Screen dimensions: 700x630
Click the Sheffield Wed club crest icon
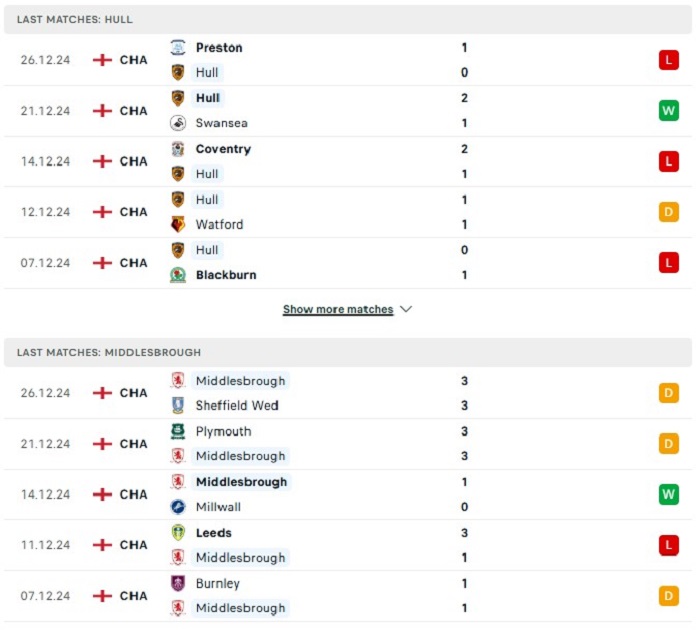point(178,405)
